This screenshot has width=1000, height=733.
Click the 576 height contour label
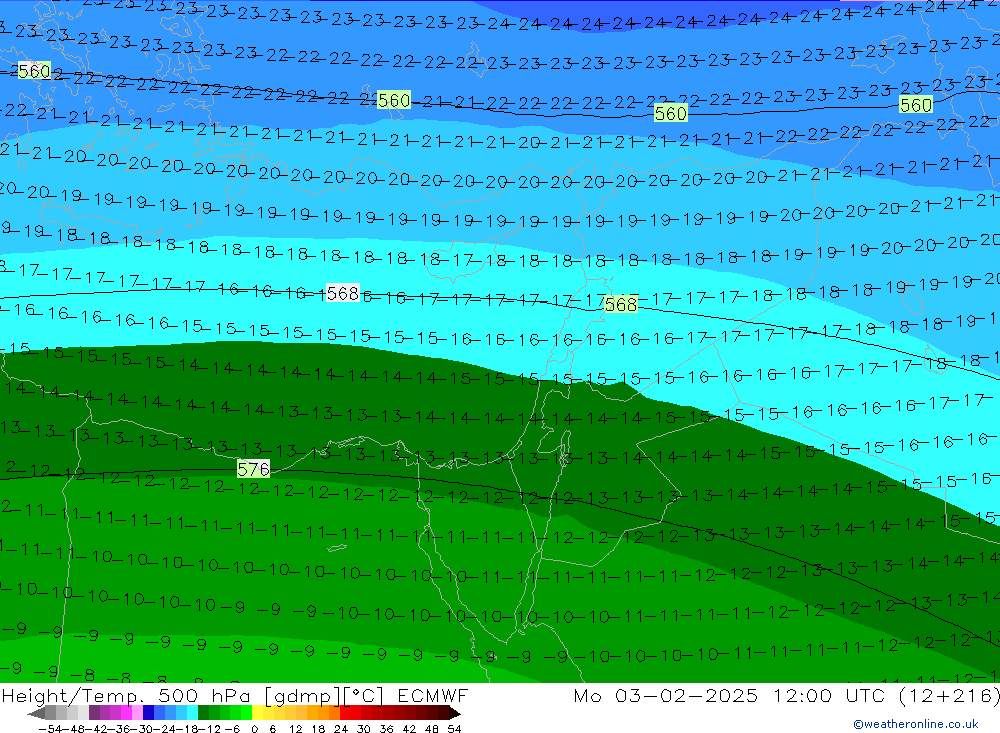pos(253,469)
